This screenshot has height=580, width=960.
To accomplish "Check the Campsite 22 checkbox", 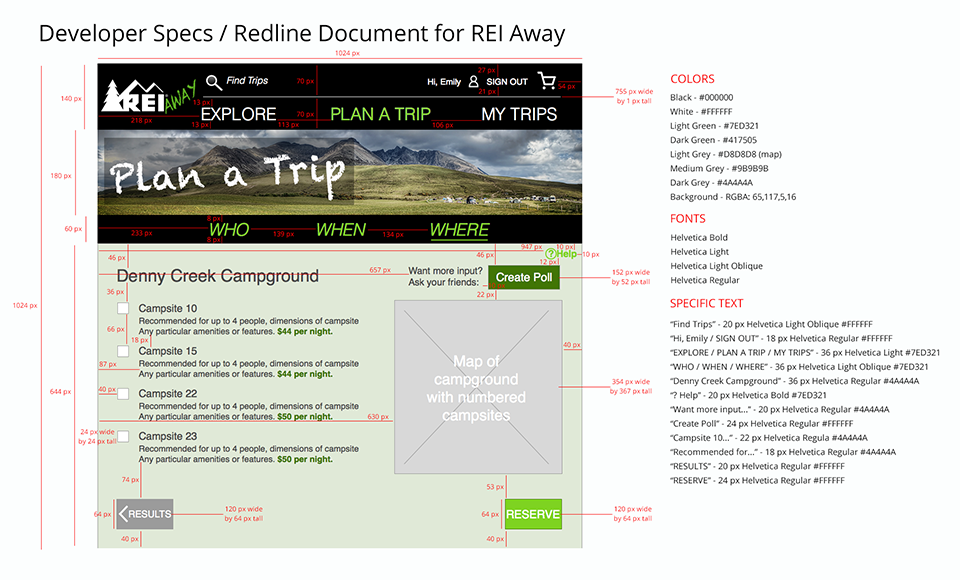I will (x=123, y=393).
